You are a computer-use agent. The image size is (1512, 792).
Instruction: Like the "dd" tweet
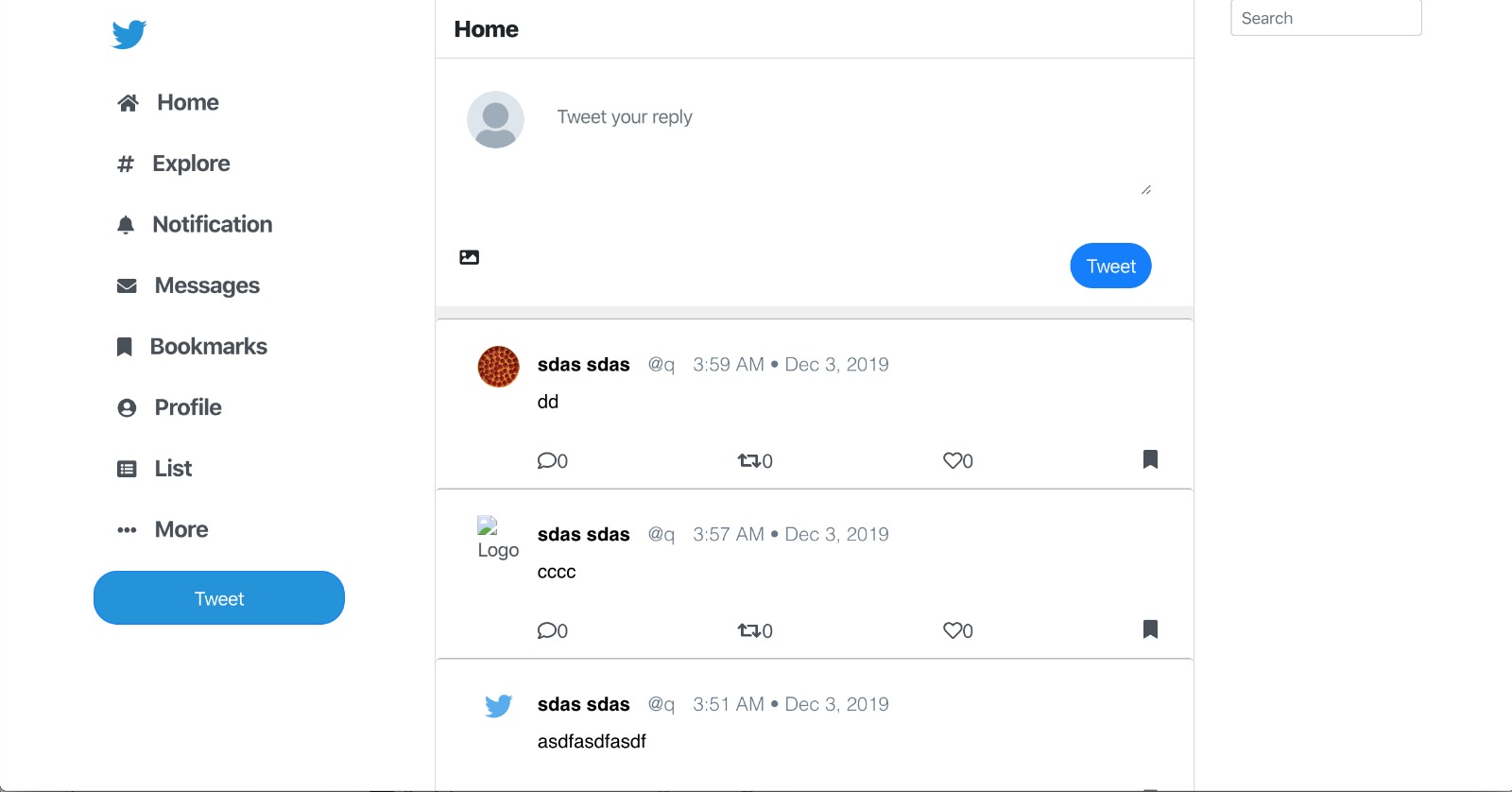click(x=952, y=460)
